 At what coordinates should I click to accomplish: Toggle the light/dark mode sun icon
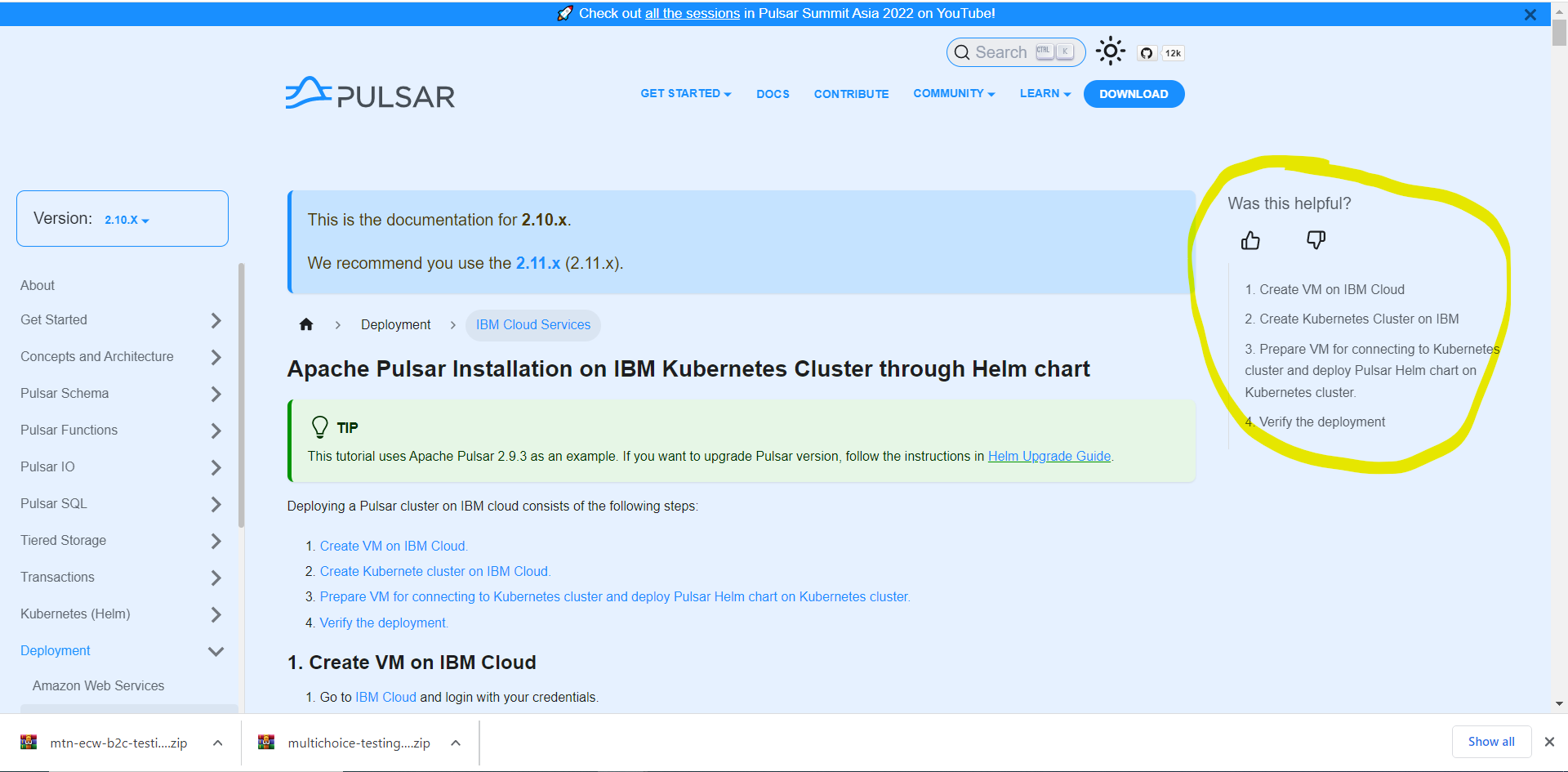tap(1111, 51)
